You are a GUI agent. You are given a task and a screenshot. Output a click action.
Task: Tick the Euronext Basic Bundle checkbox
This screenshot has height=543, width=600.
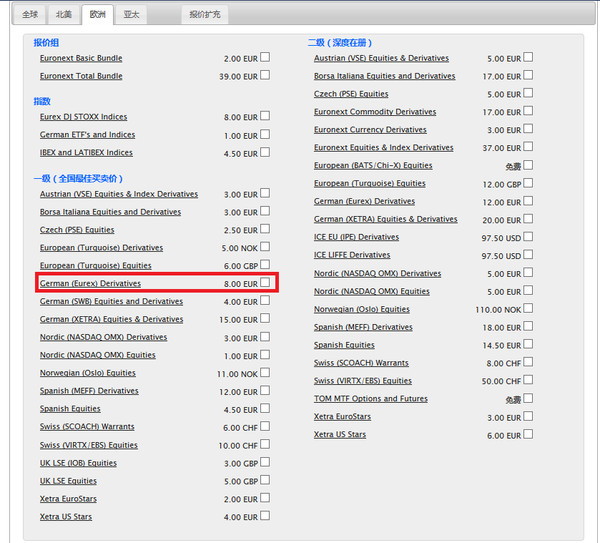[265, 57]
